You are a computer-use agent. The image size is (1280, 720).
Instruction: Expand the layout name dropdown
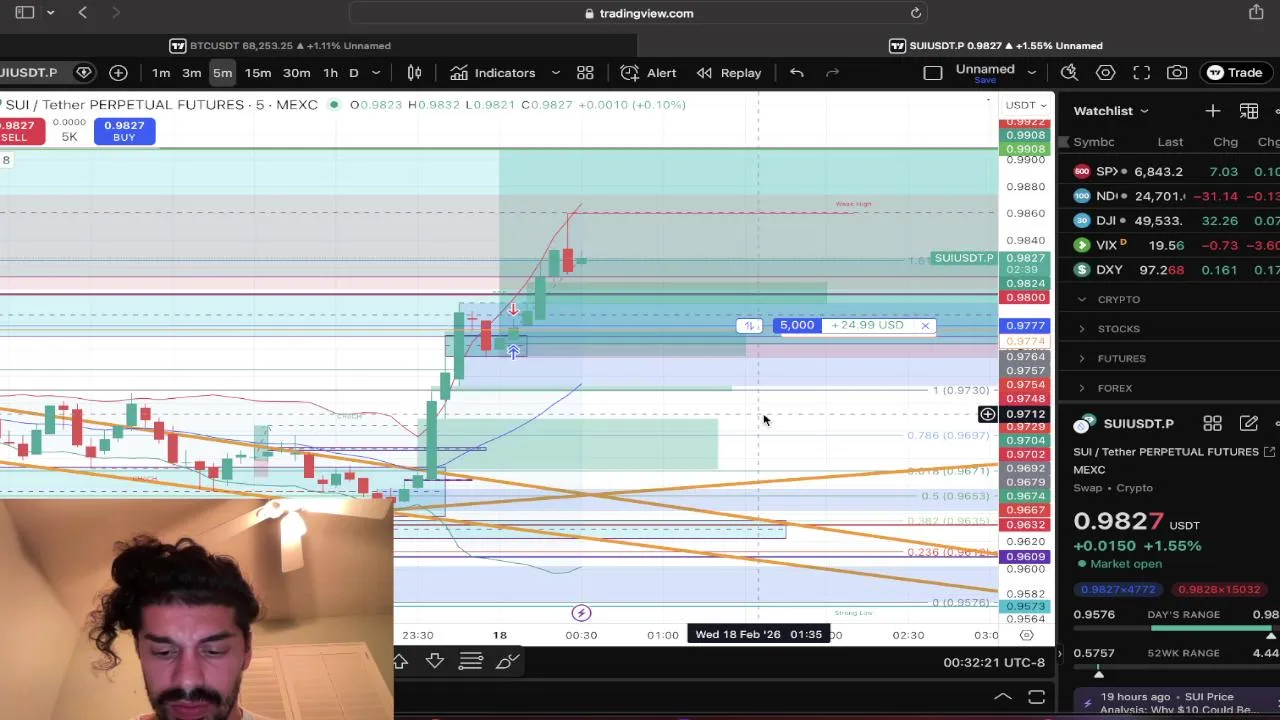click(1032, 73)
